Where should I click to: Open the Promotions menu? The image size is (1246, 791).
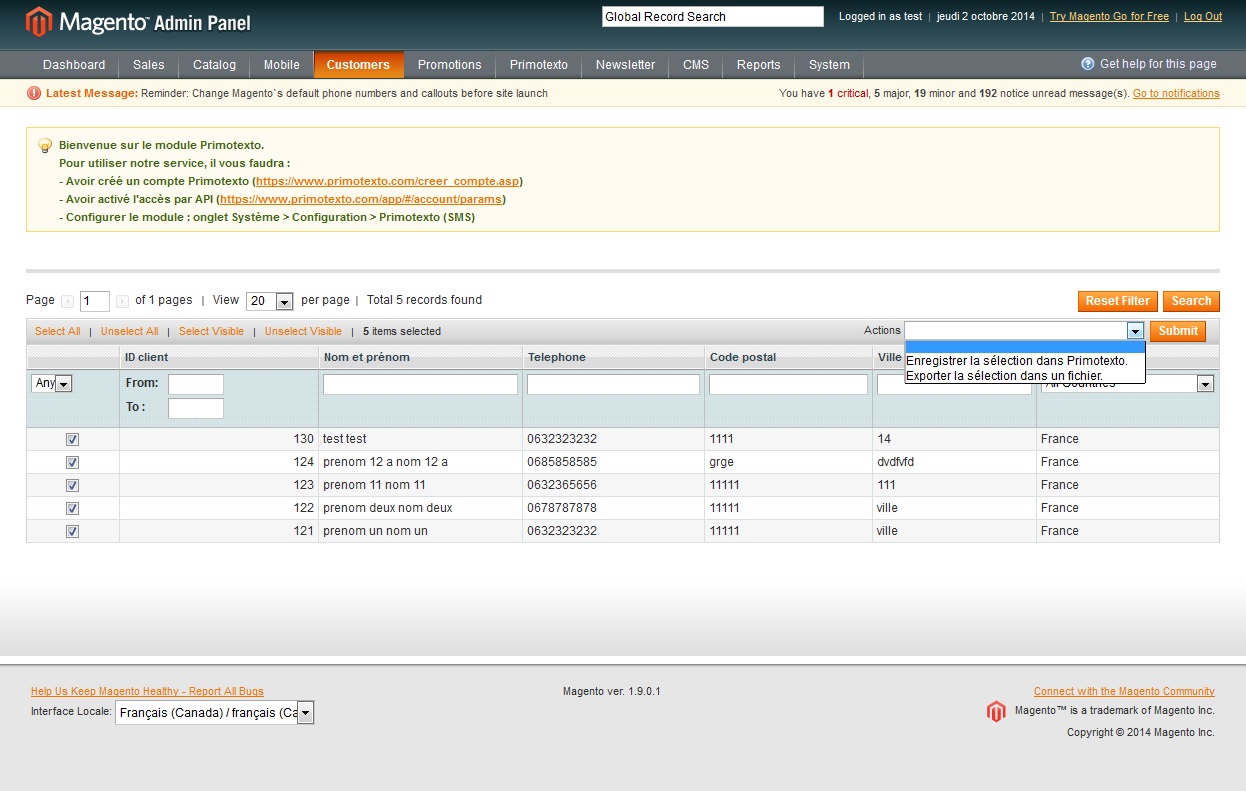(449, 65)
